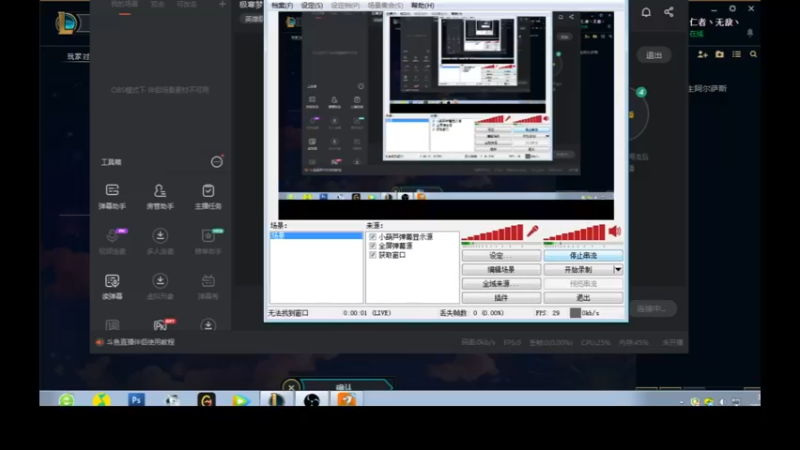Open the 工具箱 more options circle icon
Image resolution: width=800 pixels, height=450 pixels.
tap(217, 162)
